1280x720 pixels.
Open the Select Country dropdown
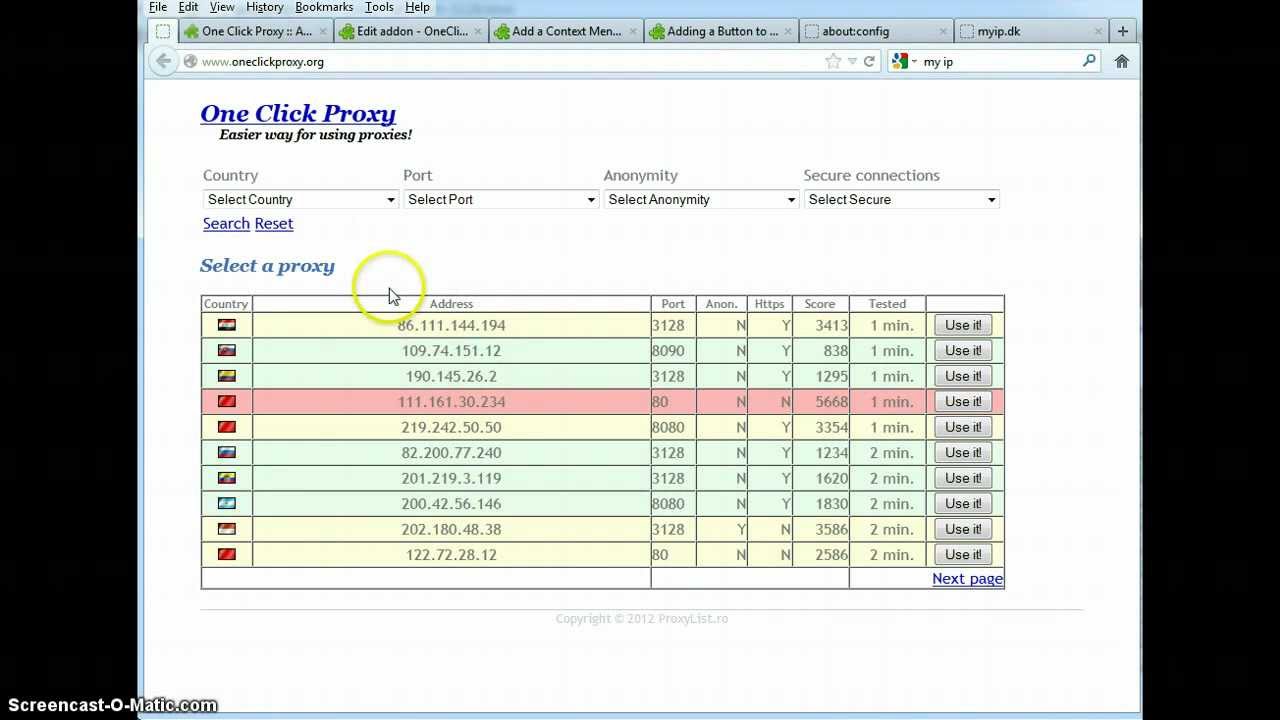point(301,199)
